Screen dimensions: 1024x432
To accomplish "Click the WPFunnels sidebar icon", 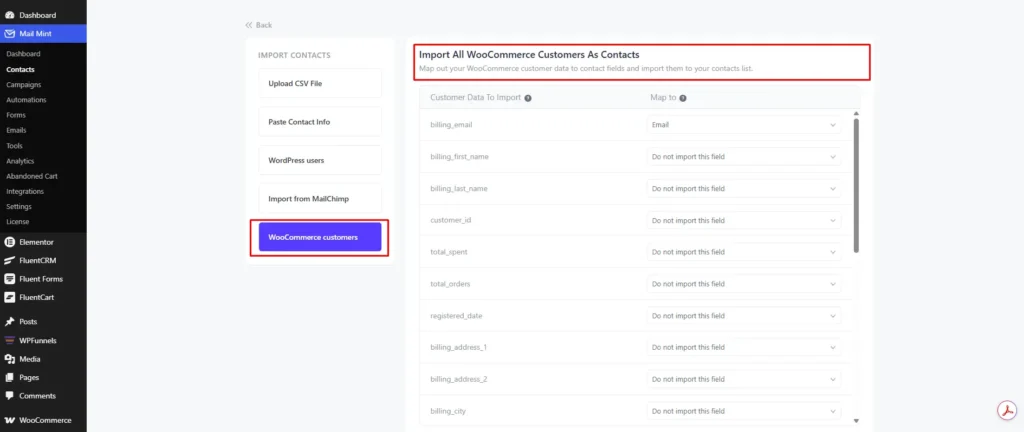I will tap(9, 341).
